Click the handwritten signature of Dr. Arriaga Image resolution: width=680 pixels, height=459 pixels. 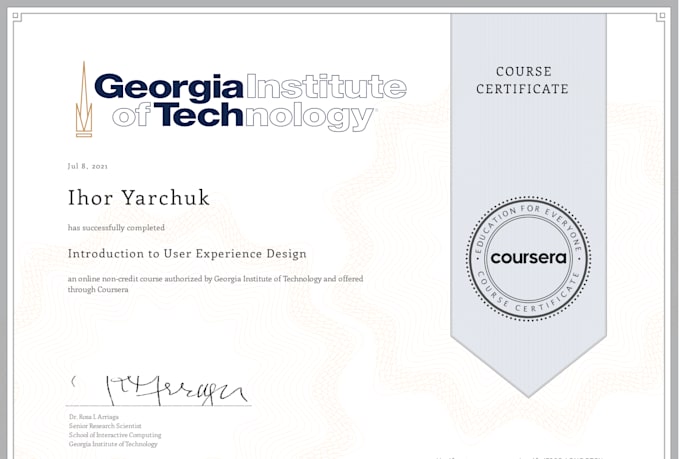coord(159,390)
